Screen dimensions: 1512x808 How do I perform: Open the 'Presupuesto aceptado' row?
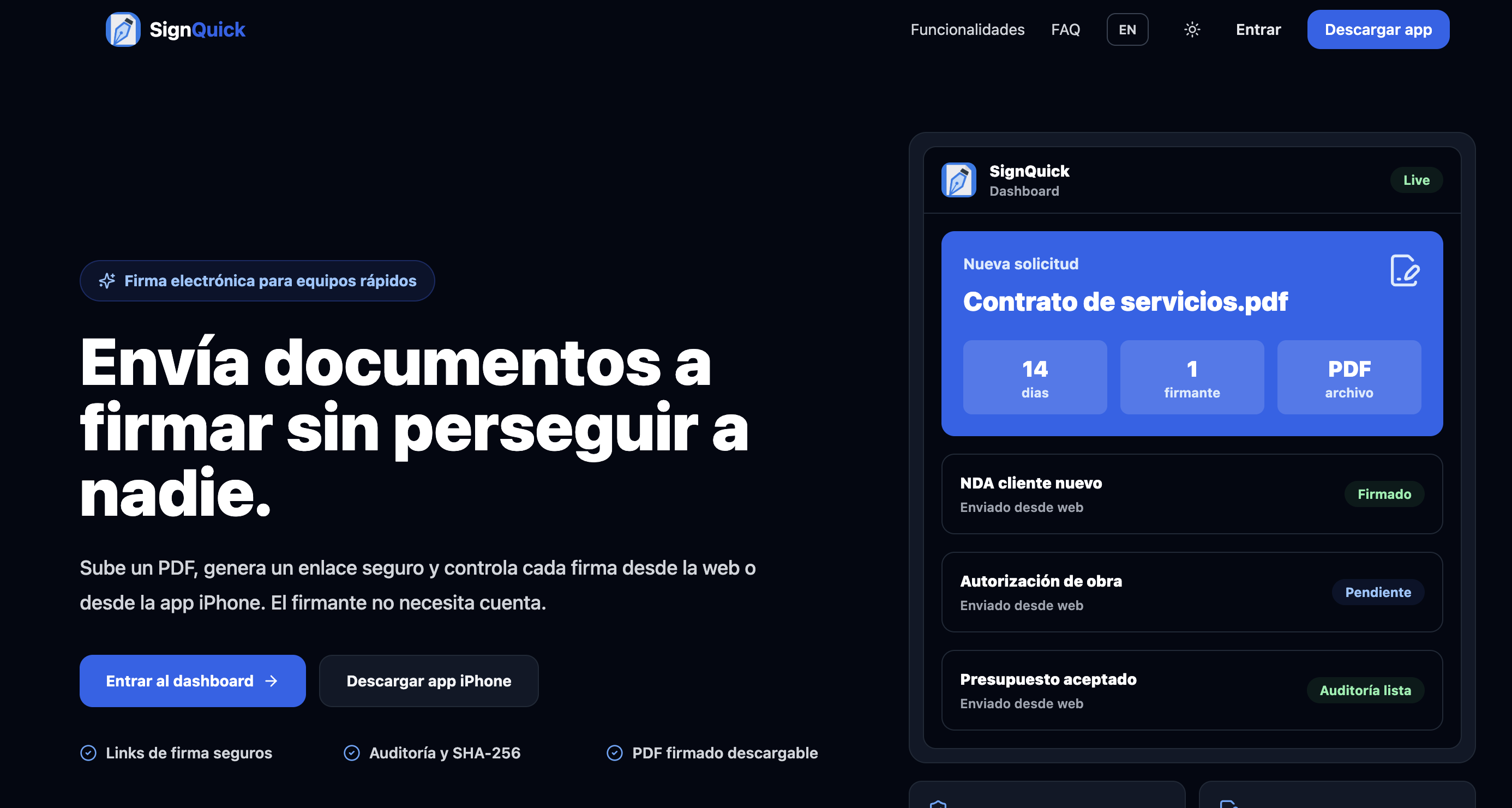click(1192, 690)
